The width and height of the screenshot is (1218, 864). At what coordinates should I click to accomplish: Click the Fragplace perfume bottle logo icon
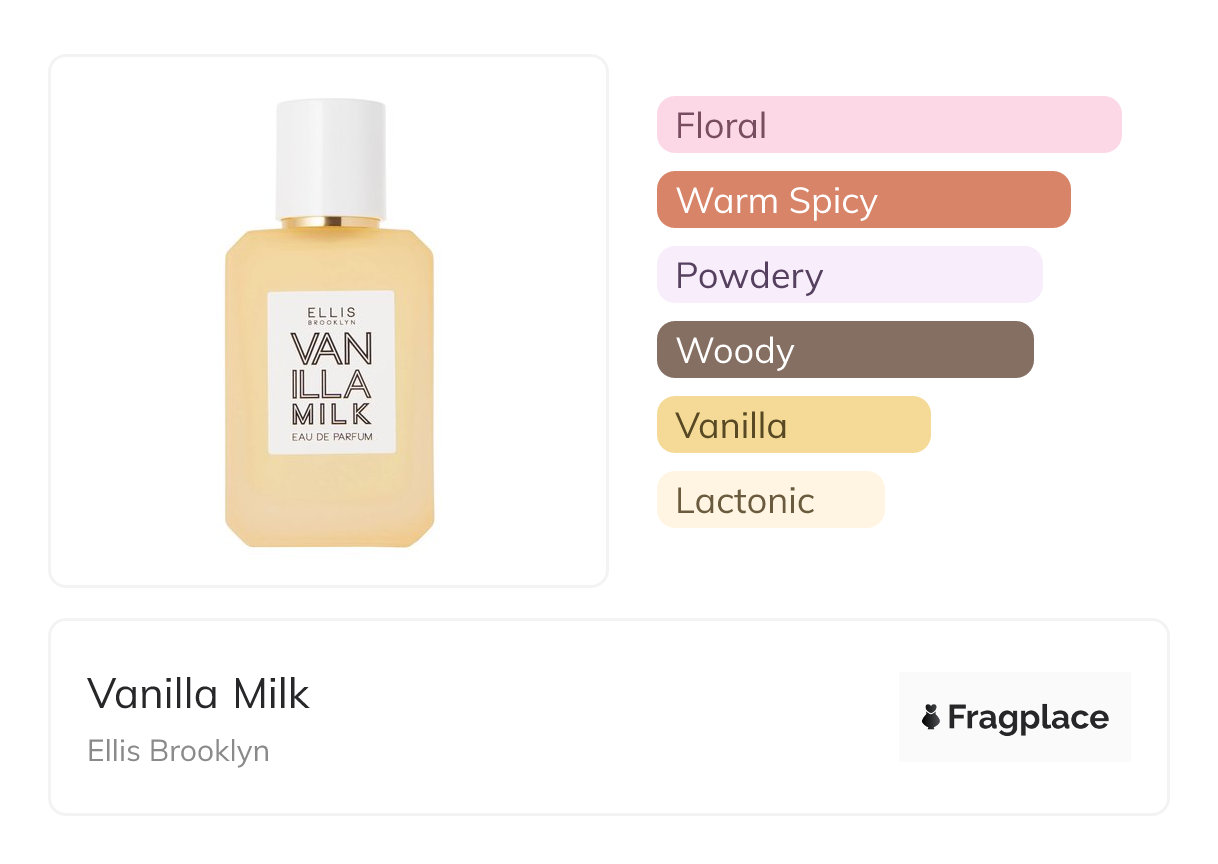(931, 717)
